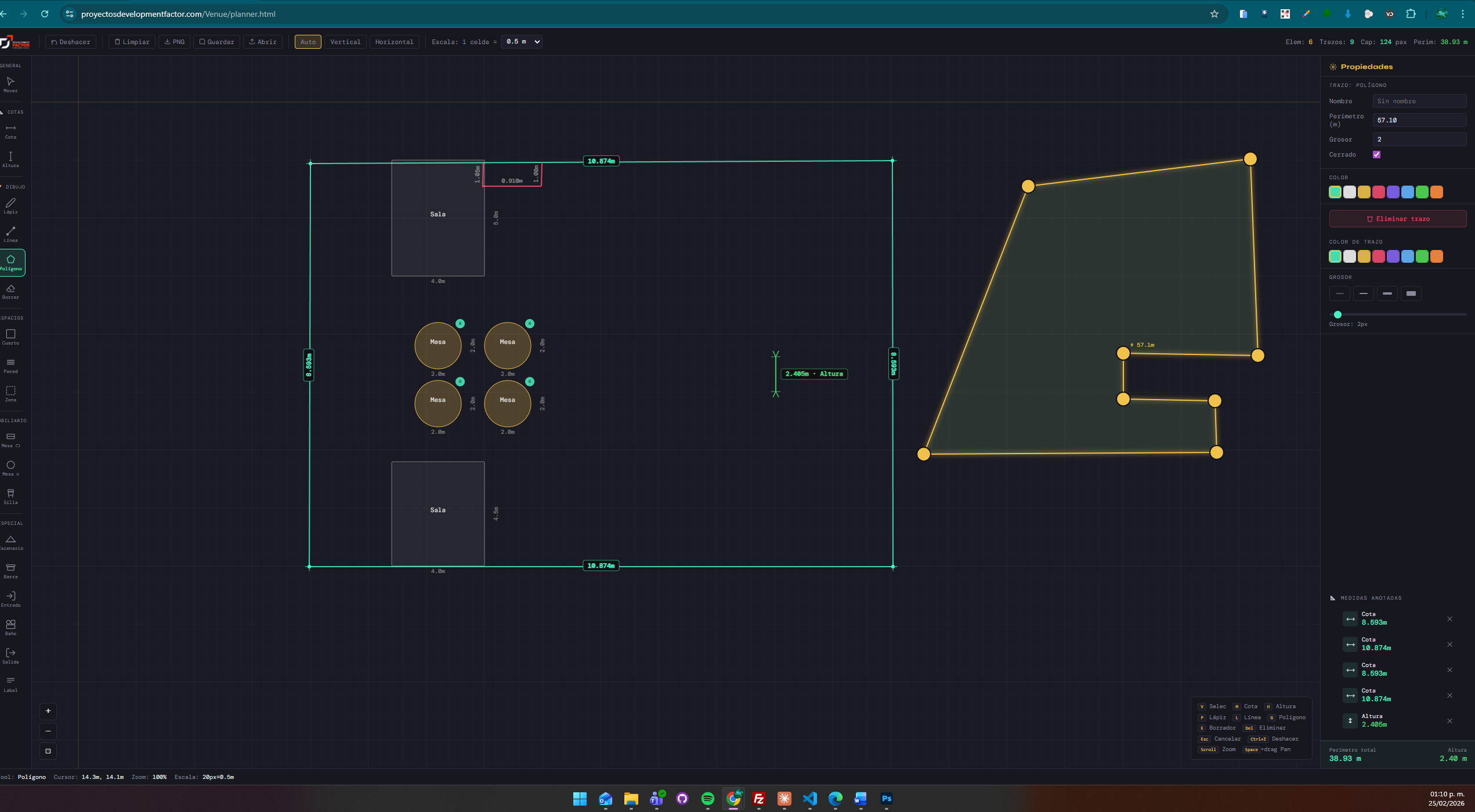1475x812 pixels.
Task: Switch to Vertical orientation
Action: 345,42
